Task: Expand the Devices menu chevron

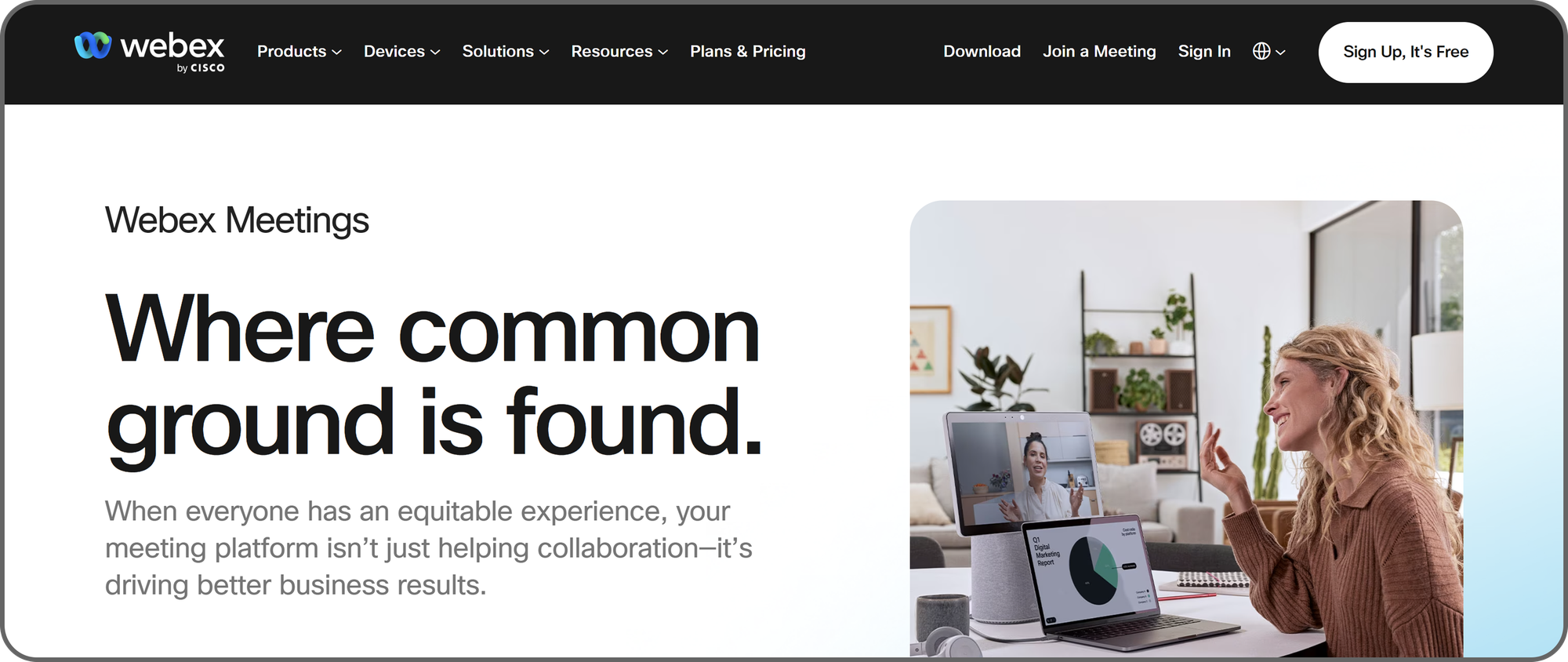Action: click(x=436, y=53)
